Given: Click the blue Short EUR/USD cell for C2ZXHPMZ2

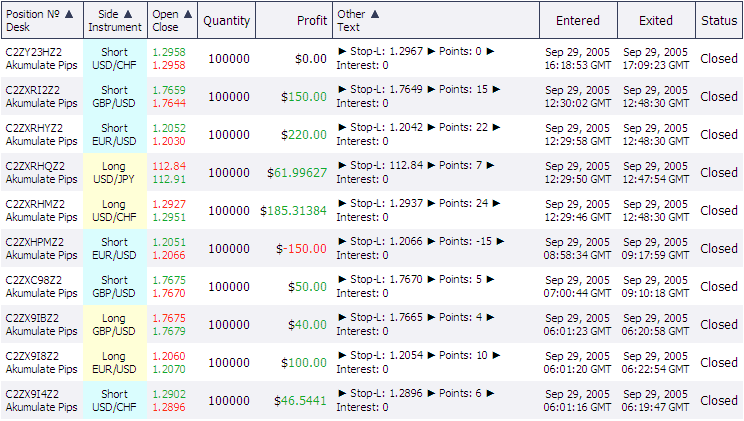Looking at the screenshot, I should [115, 248].
